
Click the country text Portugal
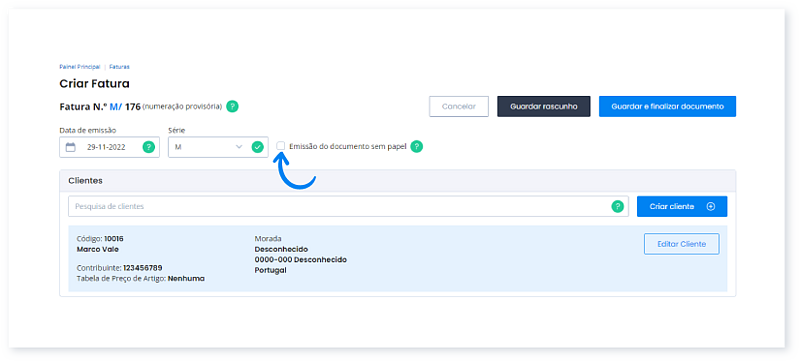coord(270,270)
